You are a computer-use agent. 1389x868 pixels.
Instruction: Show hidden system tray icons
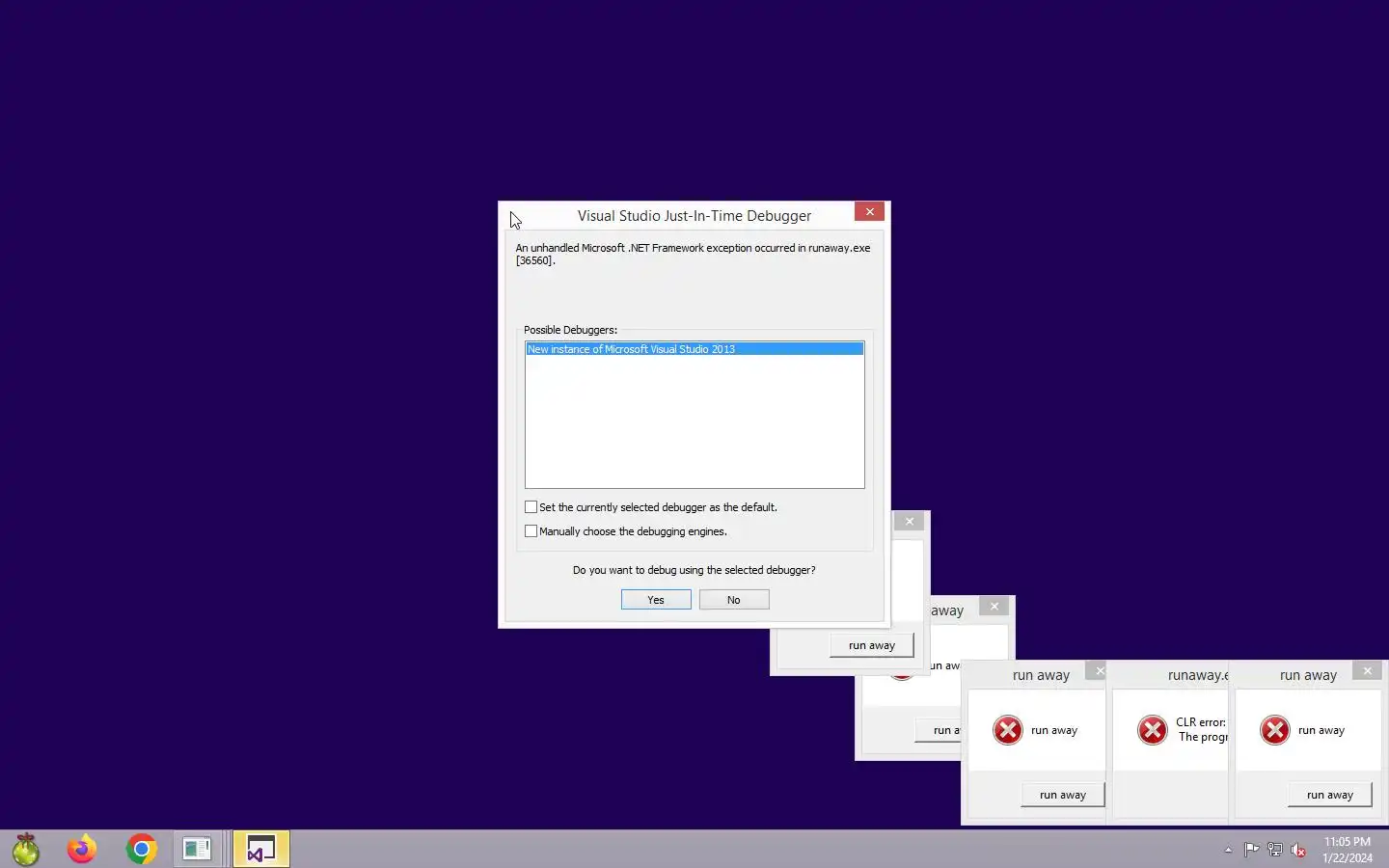(x=1228, y=850)
